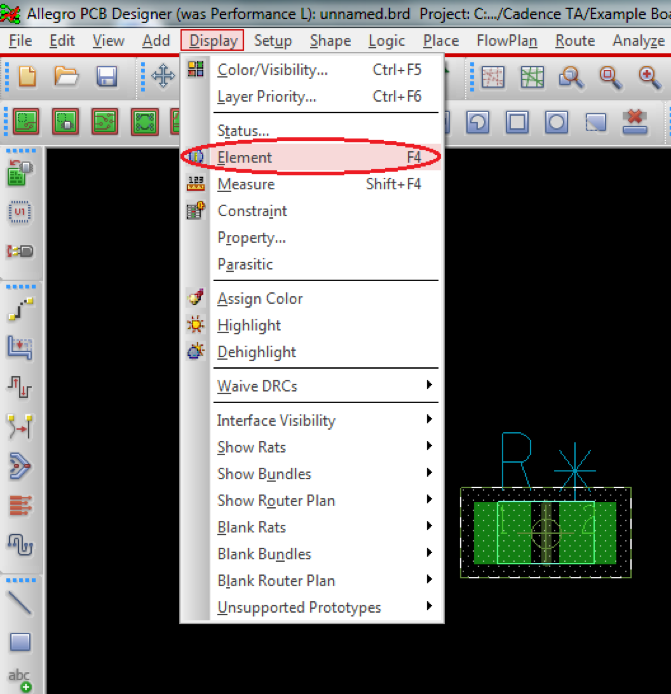Click the Save diskette icon
This screenshot has height=694, width=671.
click(107, 77)
